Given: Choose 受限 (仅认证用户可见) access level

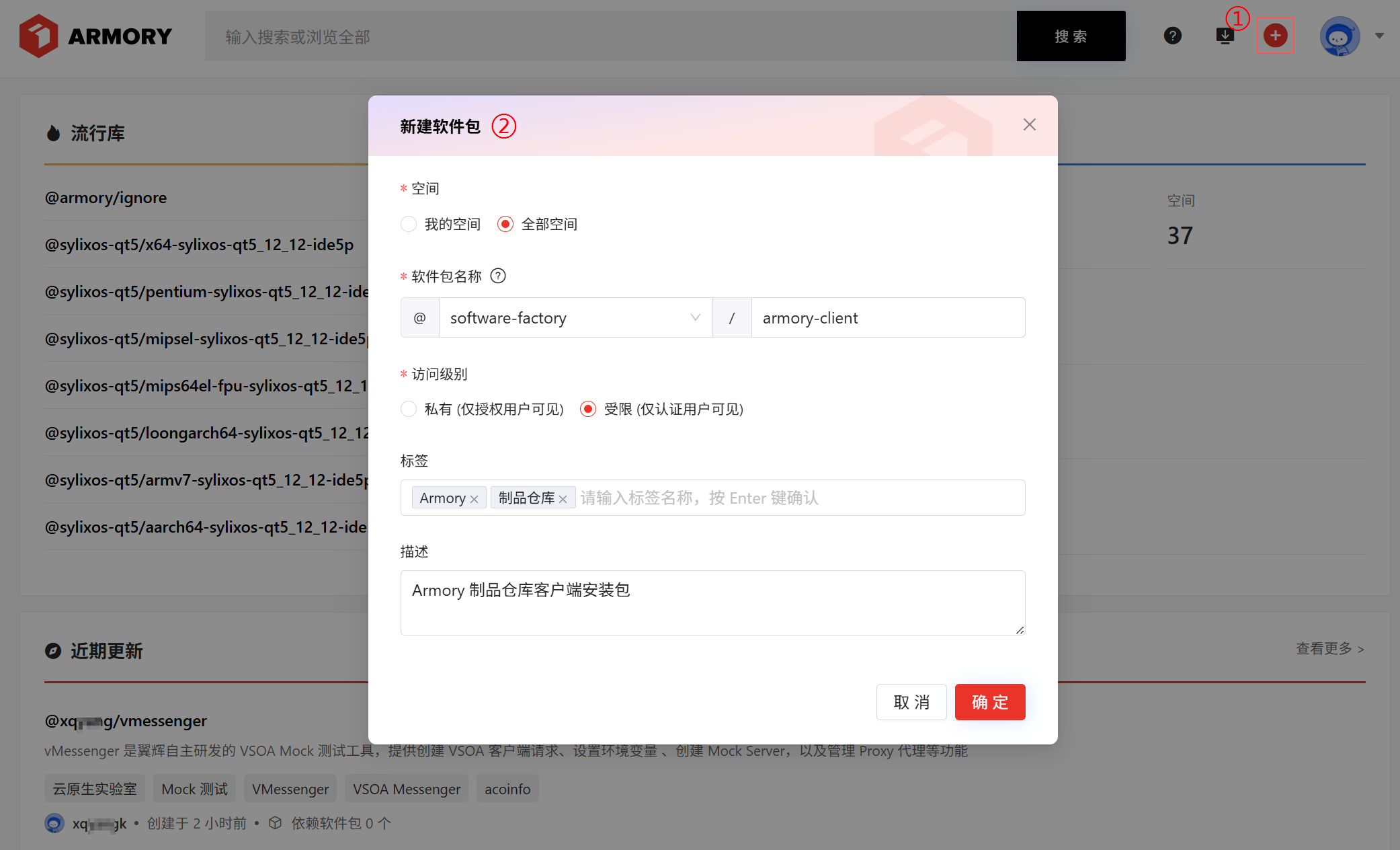Looking at the screenshot, I should 588,409.
